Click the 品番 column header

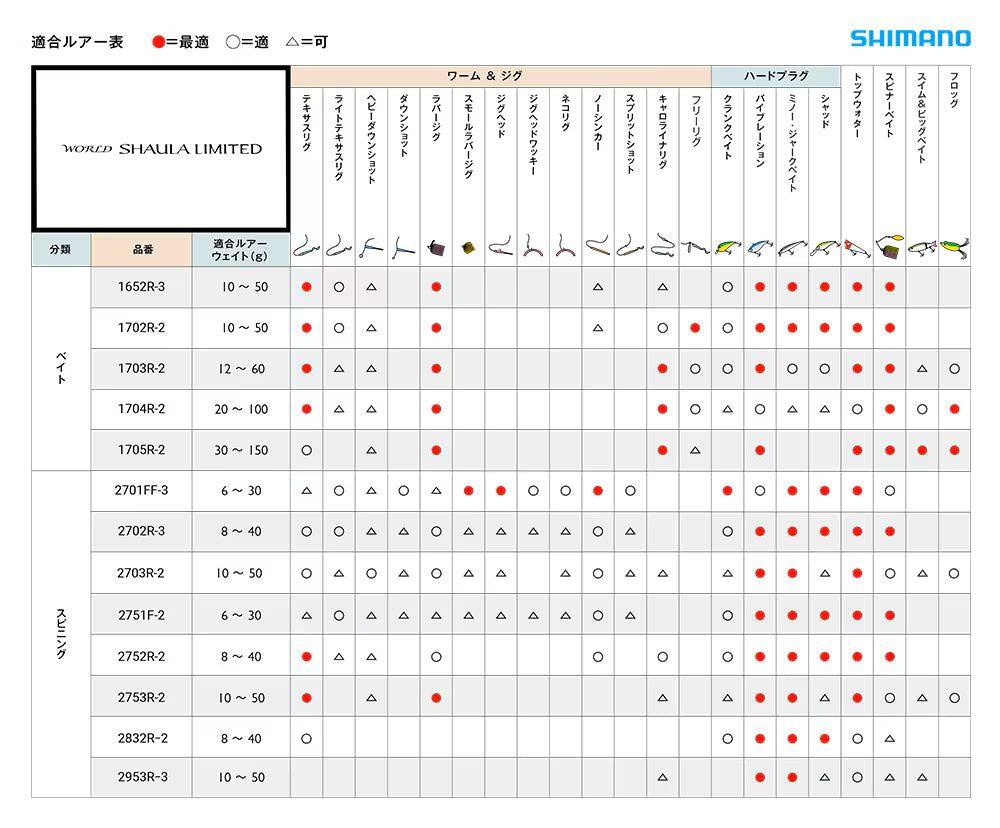pyautogui.click(x=141, y=249)
